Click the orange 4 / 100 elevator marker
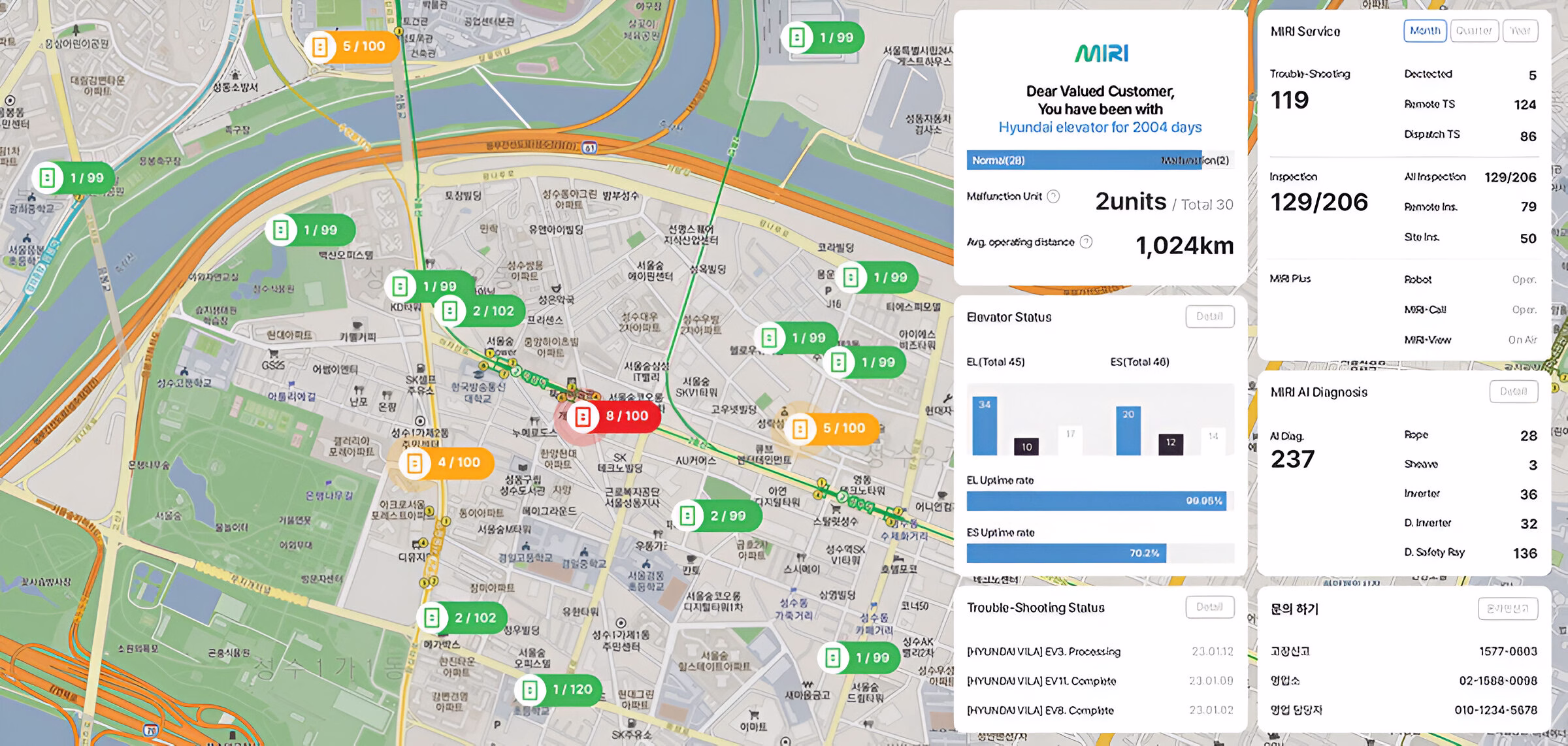Image resolution: width=1568 pixels, height=746 pixels. 447,462
